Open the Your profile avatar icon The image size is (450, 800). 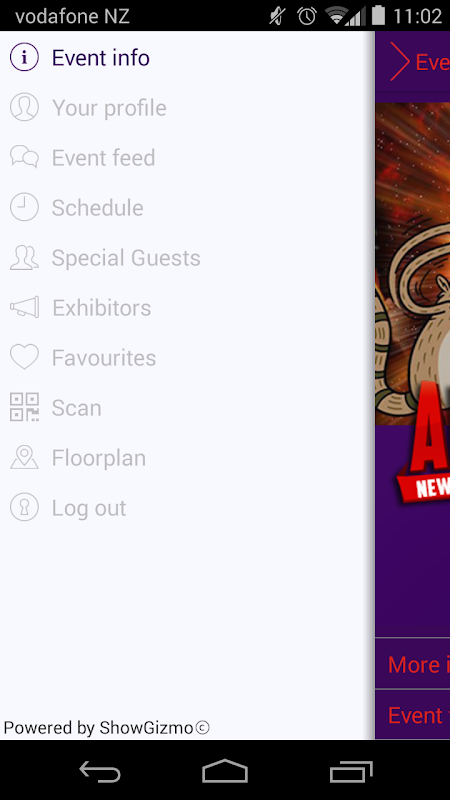pyautogui.click(x=24, y=107)
